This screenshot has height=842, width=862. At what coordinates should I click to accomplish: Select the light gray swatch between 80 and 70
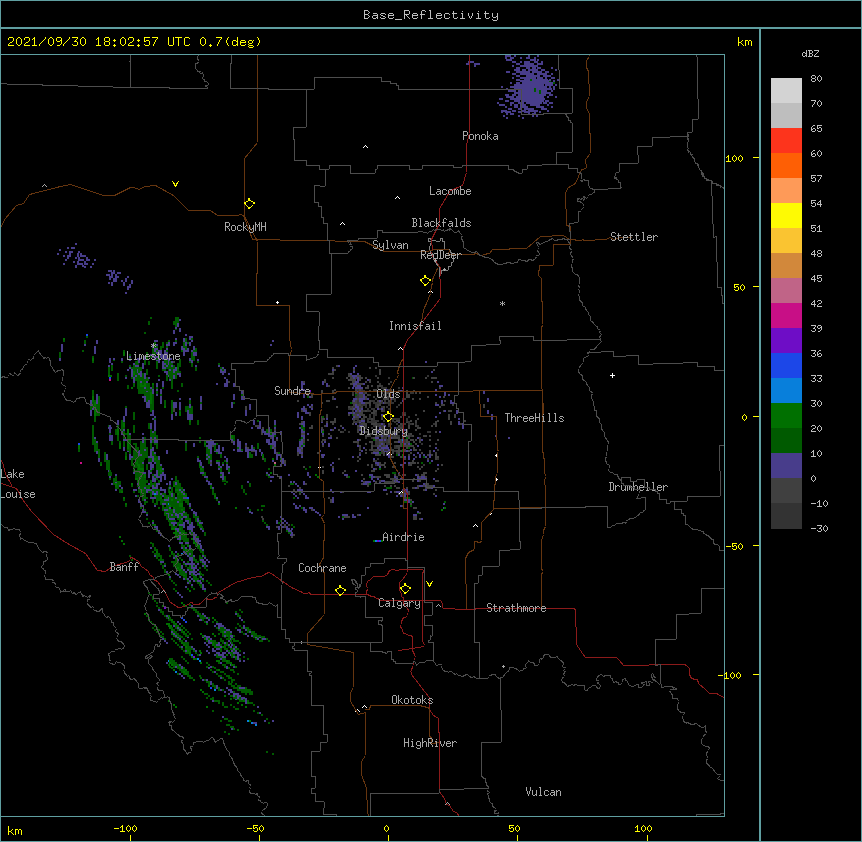[786, 91]
